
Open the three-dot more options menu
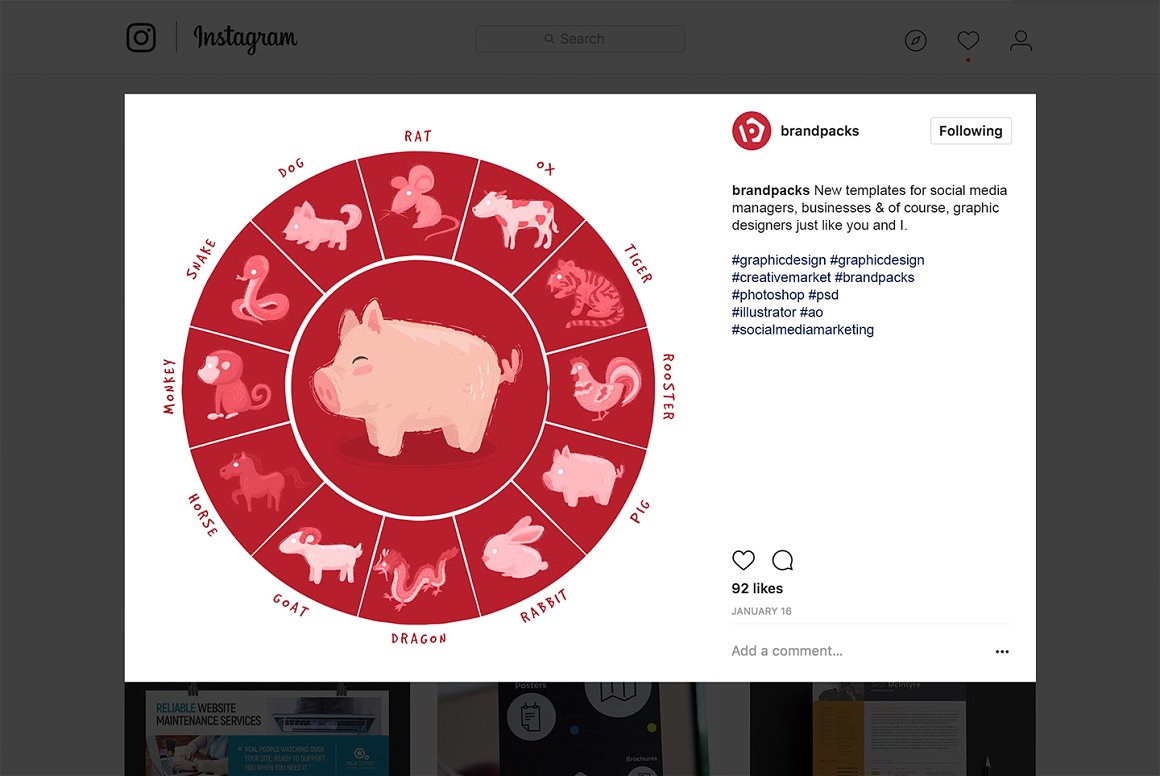coord(1002,652)
